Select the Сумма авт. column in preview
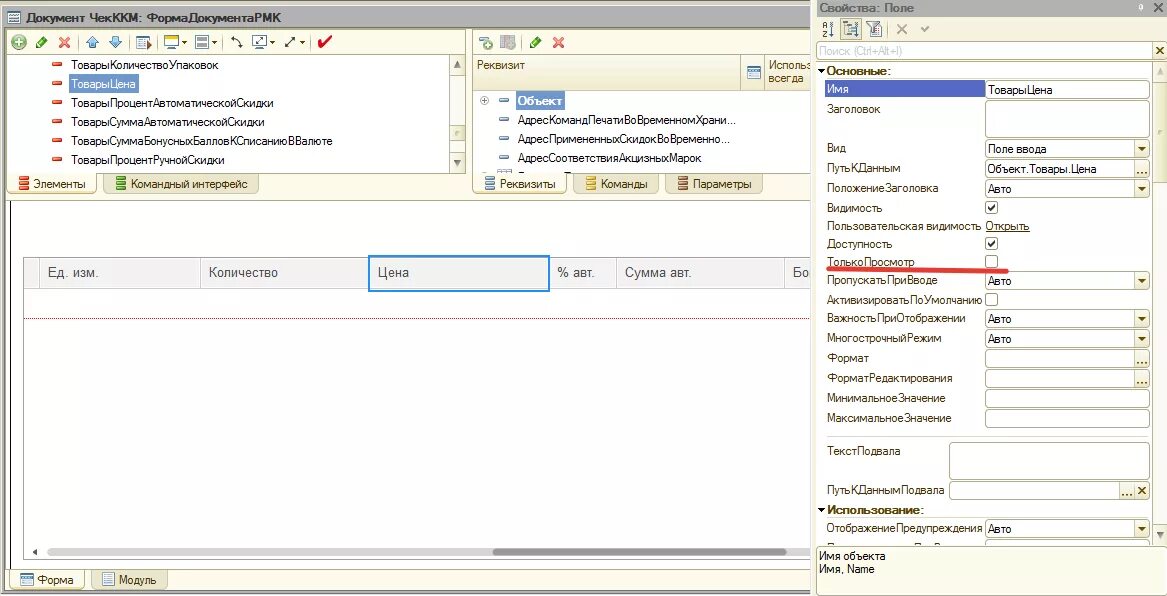Viewport: 1167px width, 596px height. [700, 273]
